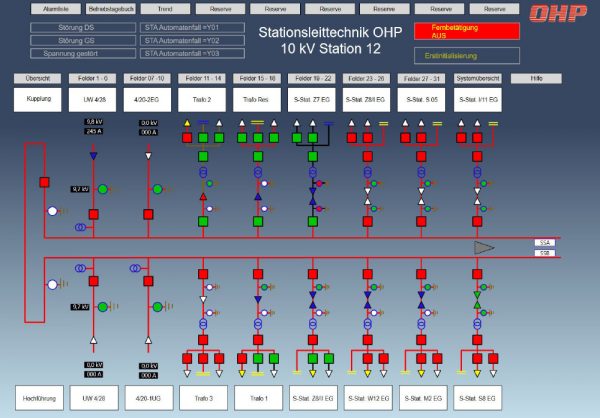Click the gray arrow symbol on the SSA busbar
Viewport: 600px width, 418px height.
[x=486, y=246]
